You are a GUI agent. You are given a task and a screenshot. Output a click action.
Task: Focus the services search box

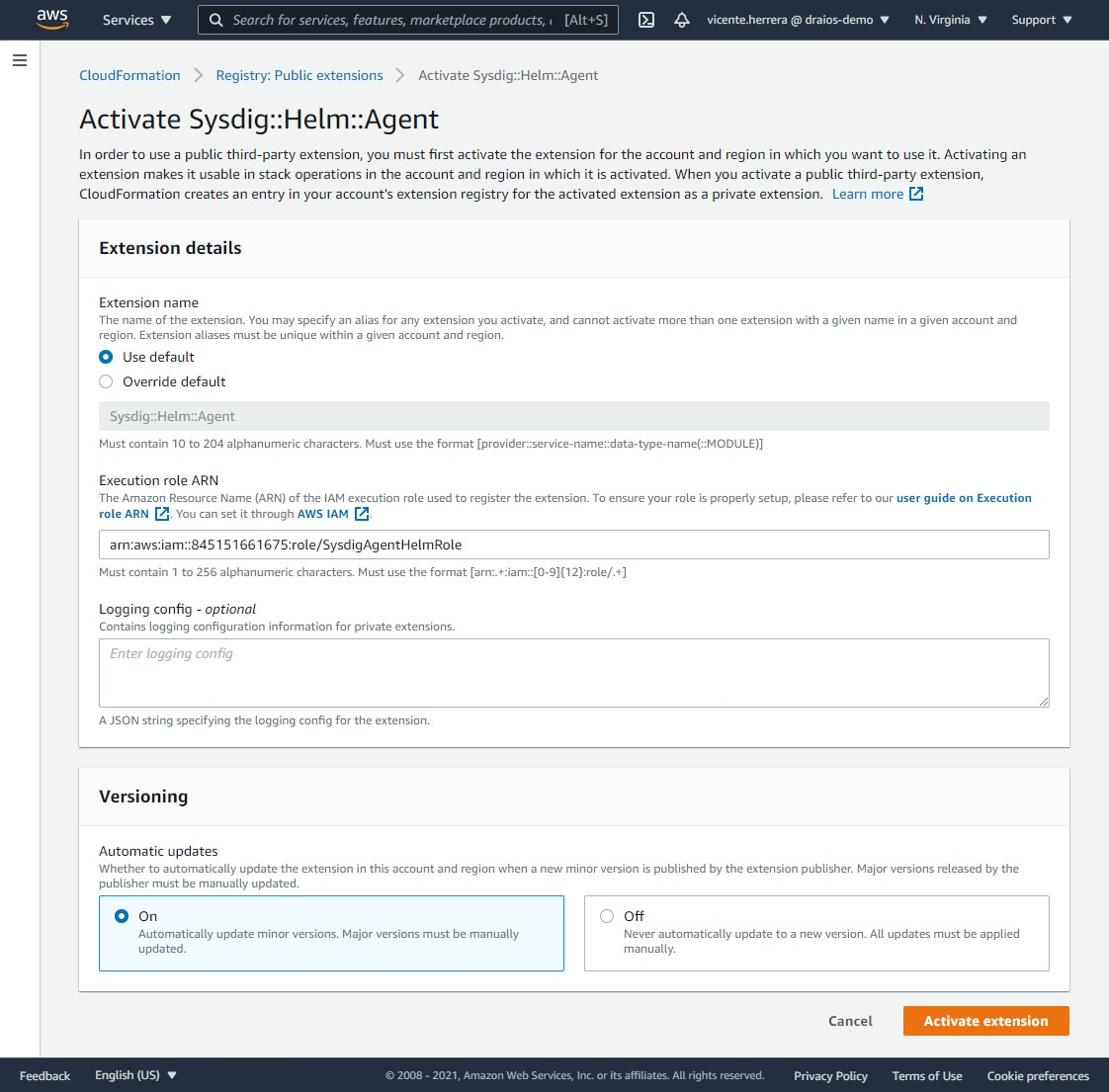pyautogui.click(x=408, y=20)
